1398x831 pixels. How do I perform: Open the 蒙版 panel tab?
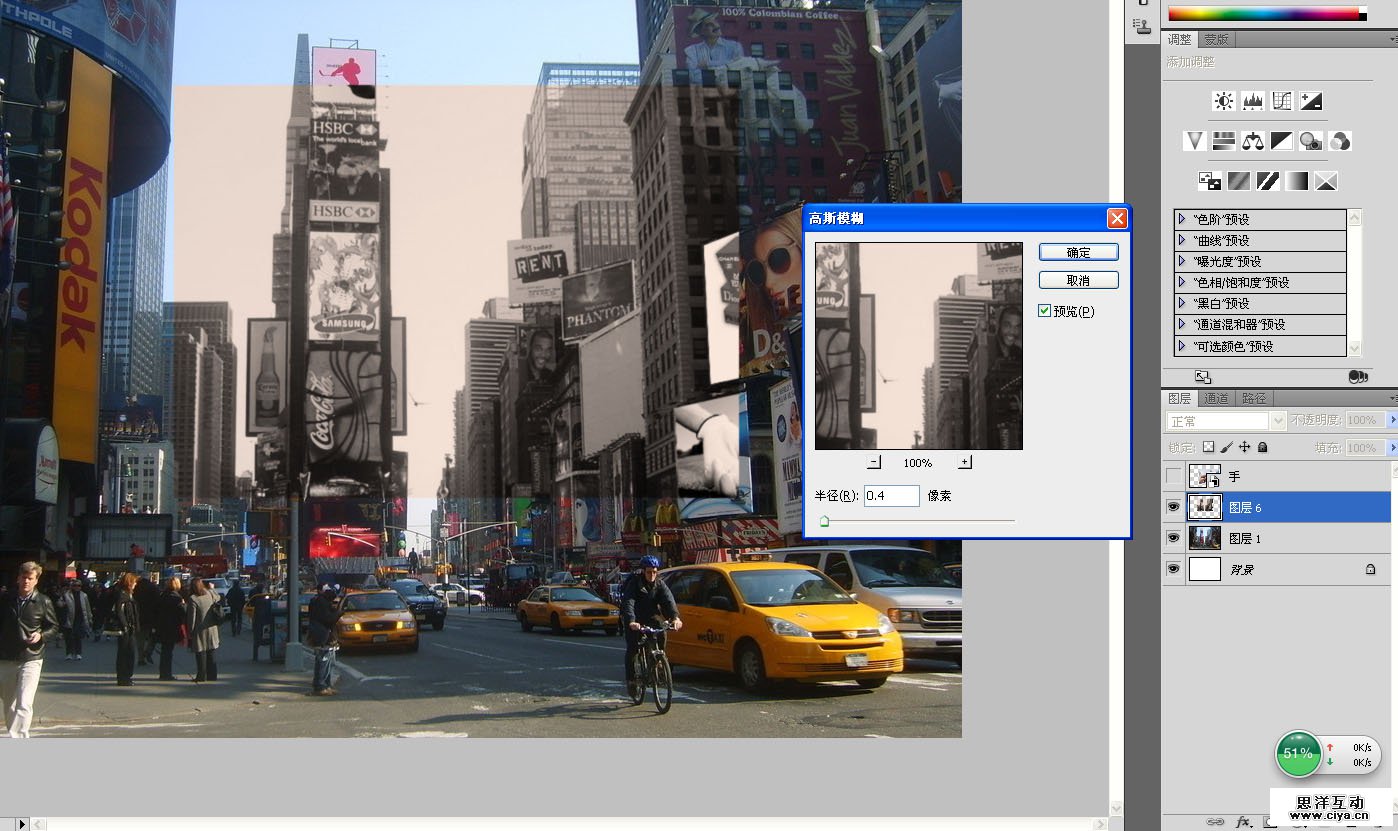(1216, 40)
